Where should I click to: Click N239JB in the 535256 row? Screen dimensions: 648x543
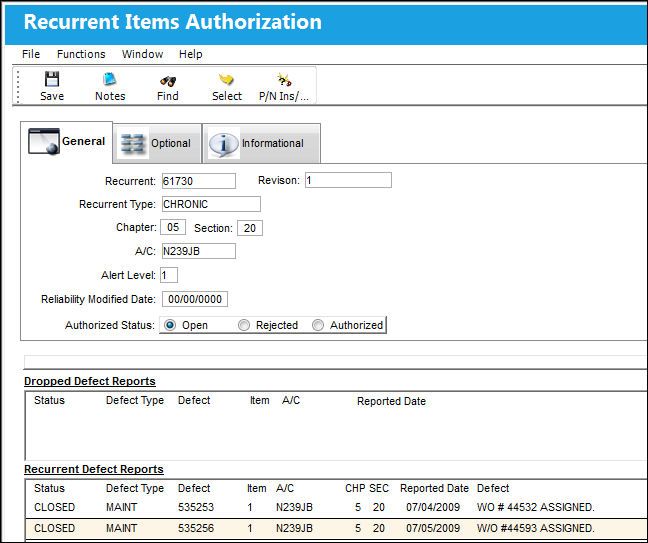click(x=294, y=528)
